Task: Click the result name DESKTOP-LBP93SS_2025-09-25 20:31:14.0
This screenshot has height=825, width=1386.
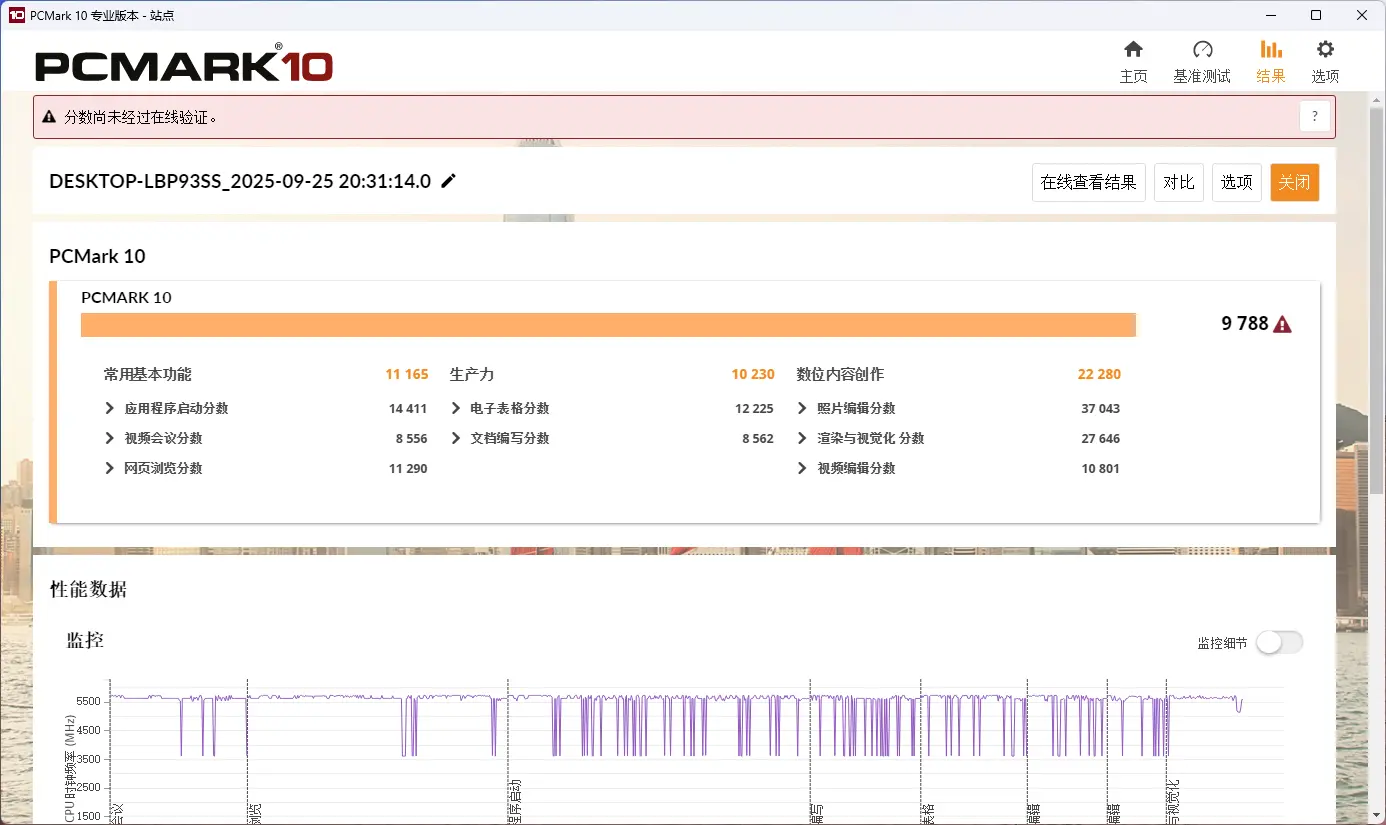Action: click(240, 181)
